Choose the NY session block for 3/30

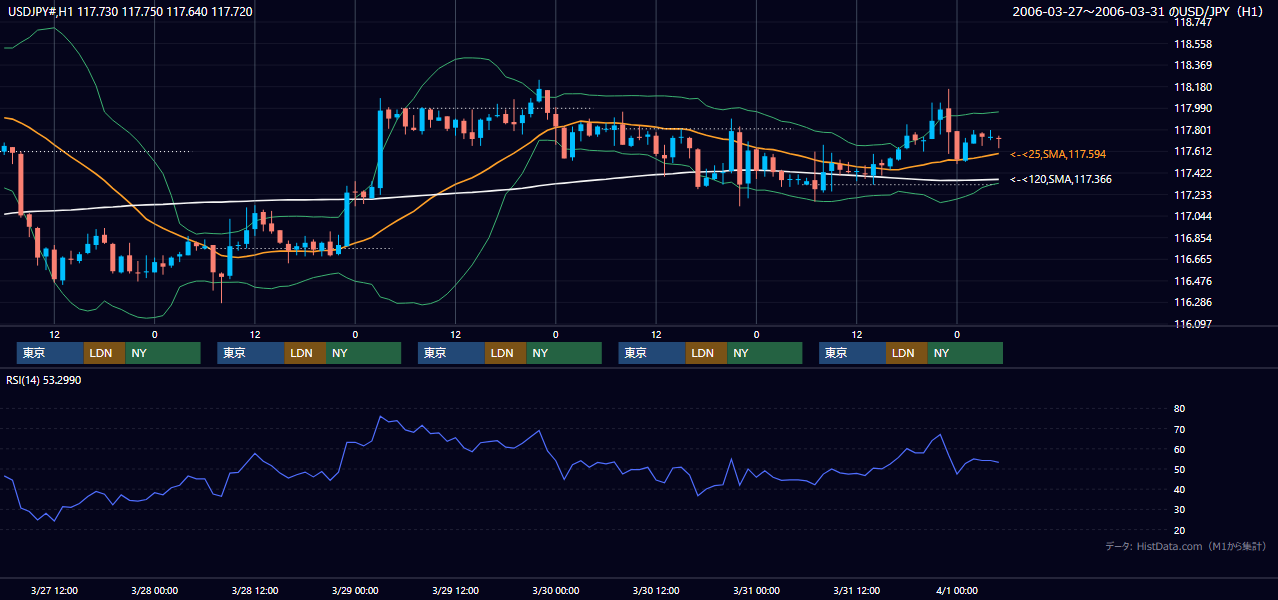765,353
